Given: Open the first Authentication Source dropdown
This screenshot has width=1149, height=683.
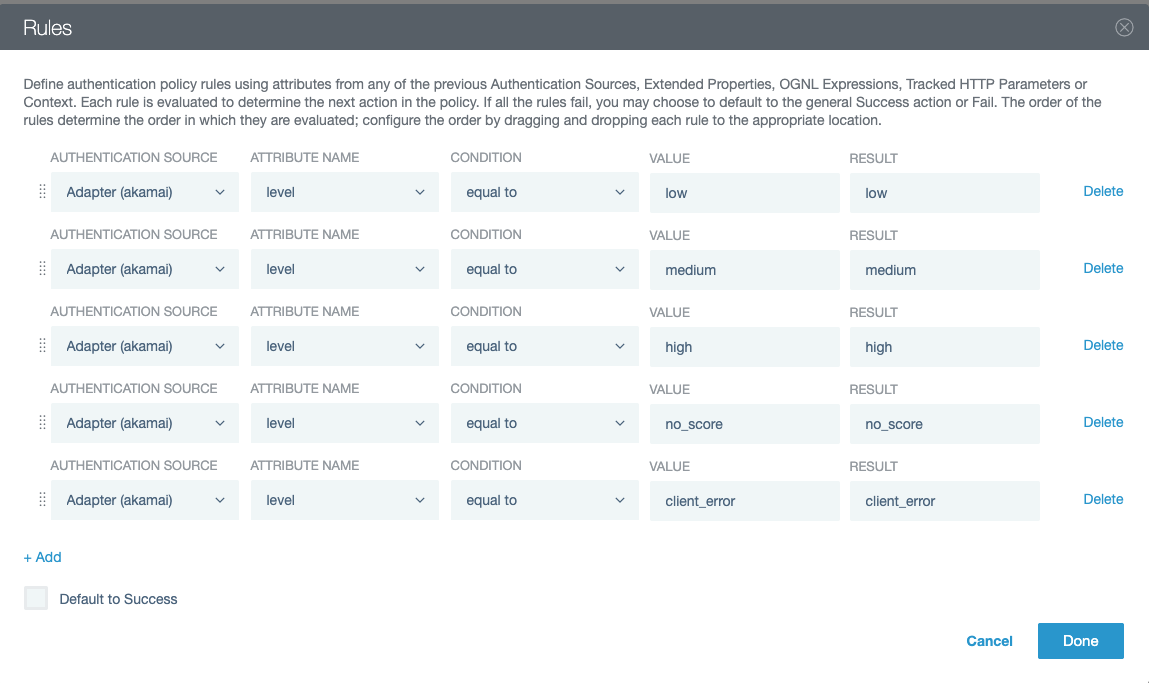Looking at the screenshot, I should (x=144, y=191).
